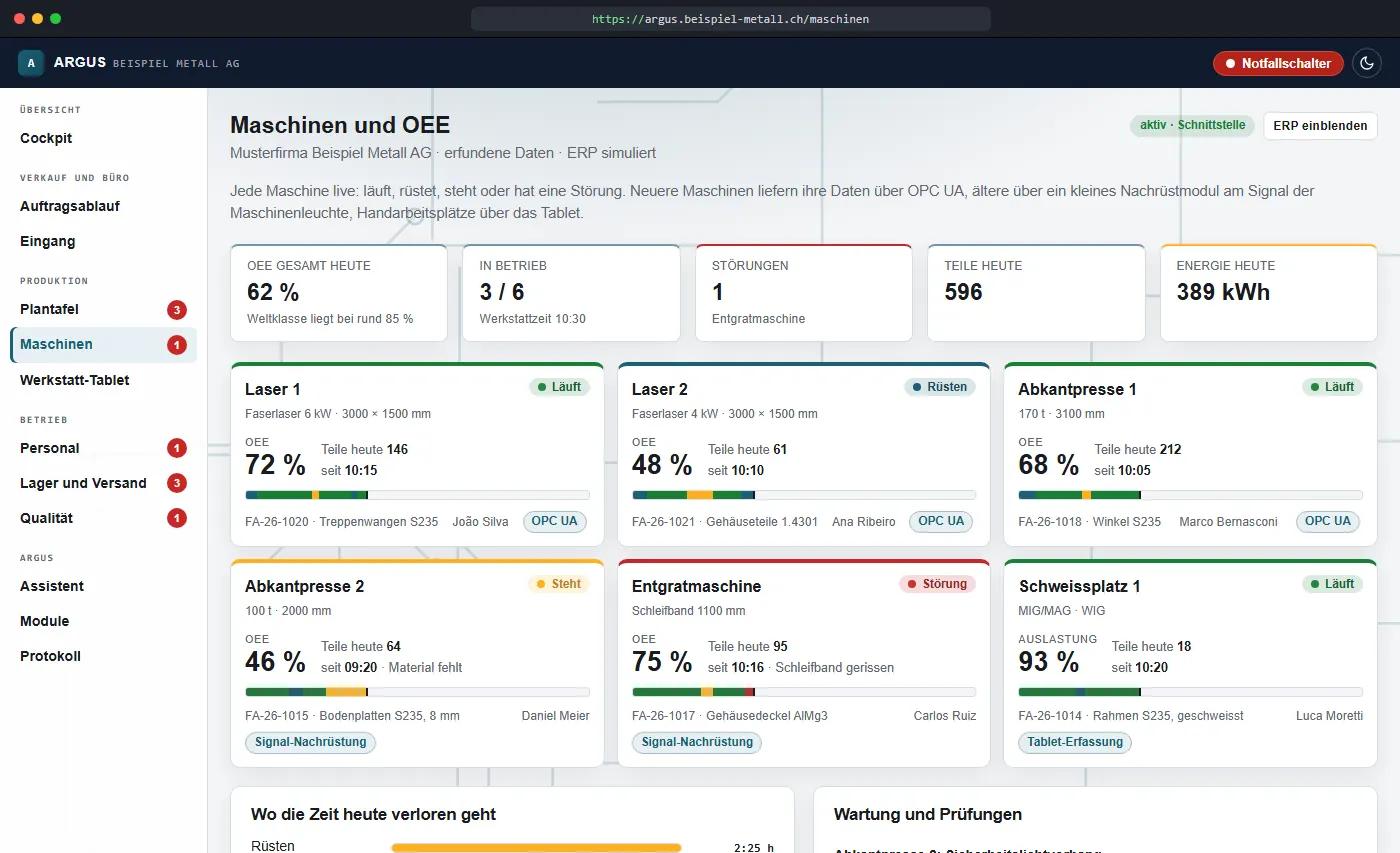Screen dimensions: 1400x853
Task: Toggle dark mode with the moon icon
Action: coord(1367,63)
